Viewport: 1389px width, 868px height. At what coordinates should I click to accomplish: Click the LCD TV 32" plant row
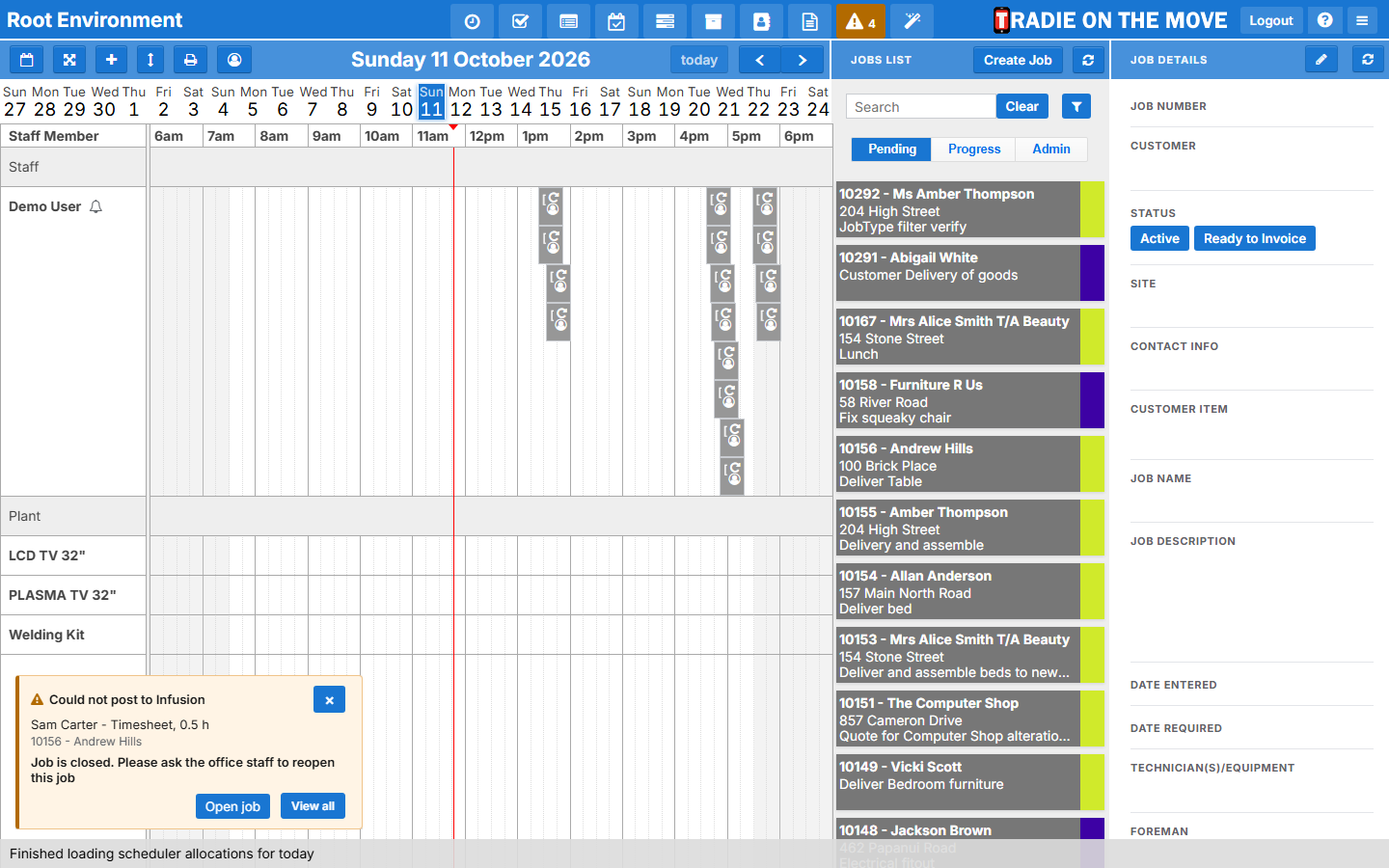(x=73, y=556)
